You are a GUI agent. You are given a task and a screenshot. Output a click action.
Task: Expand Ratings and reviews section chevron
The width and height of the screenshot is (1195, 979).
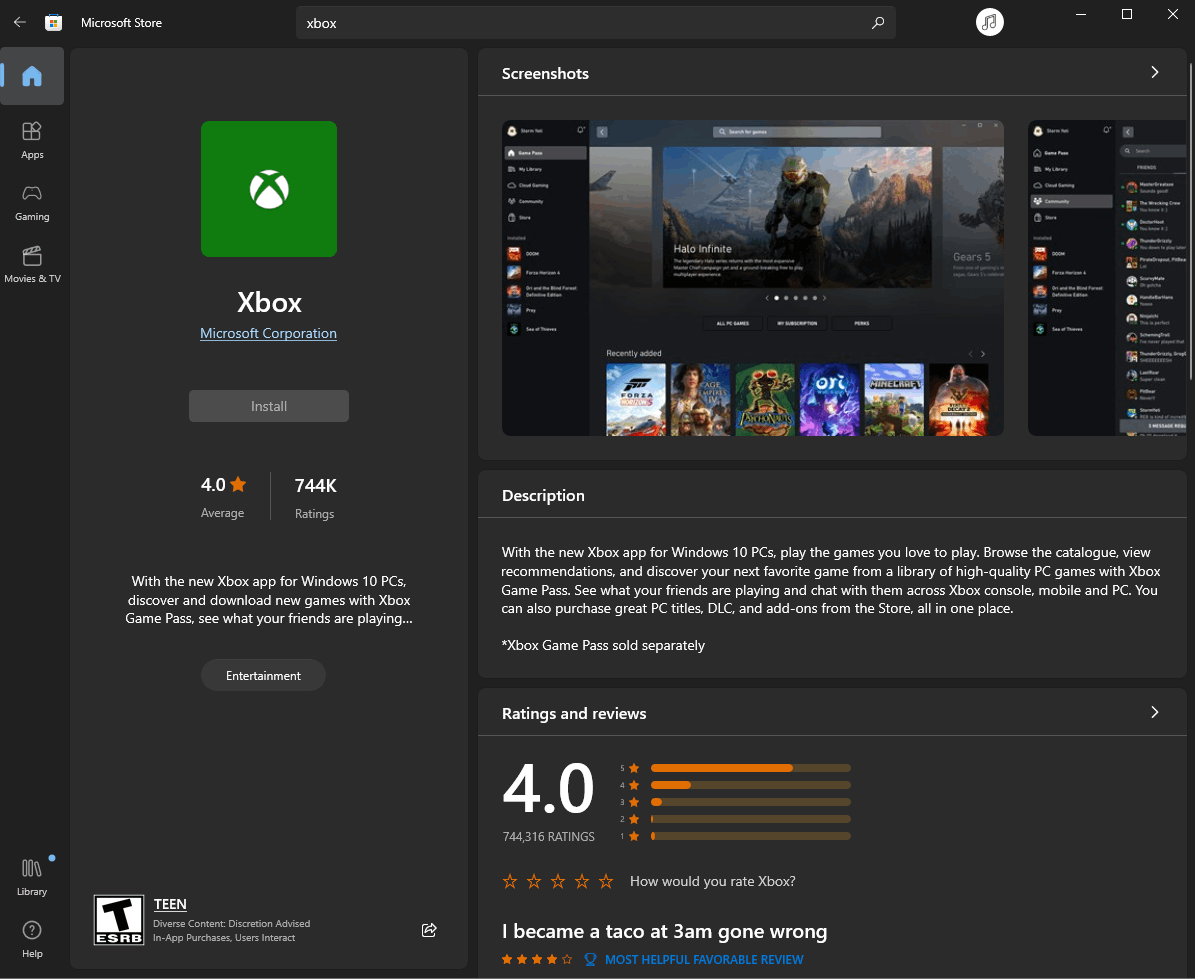(1155, 712)
